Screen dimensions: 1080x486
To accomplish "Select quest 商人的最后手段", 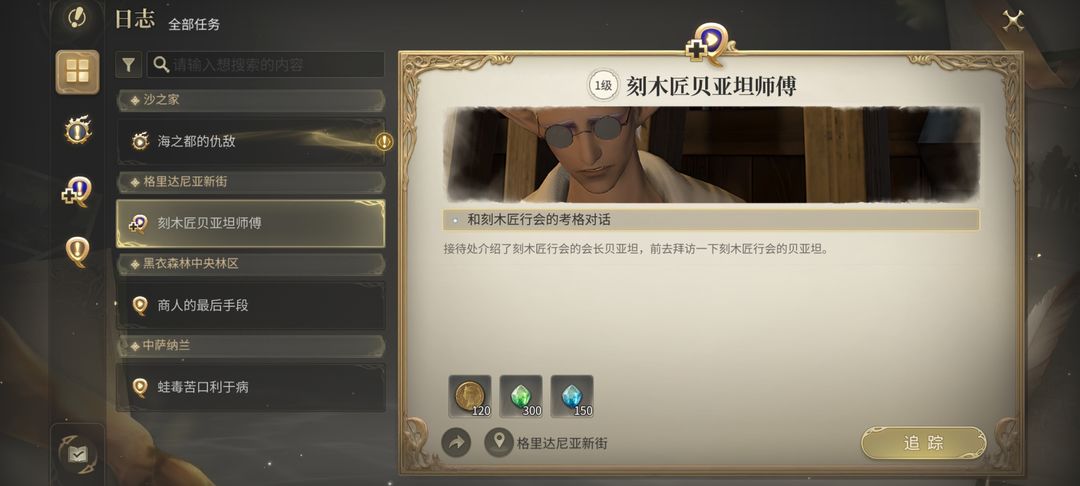I will pos(251,306).
